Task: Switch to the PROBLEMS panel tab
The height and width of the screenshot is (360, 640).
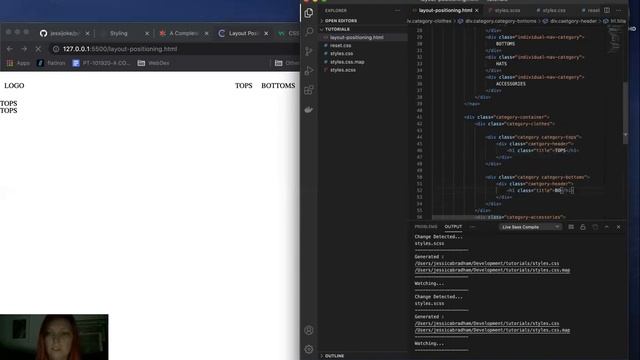Action: pyautogui.click(x=426, y=227)
